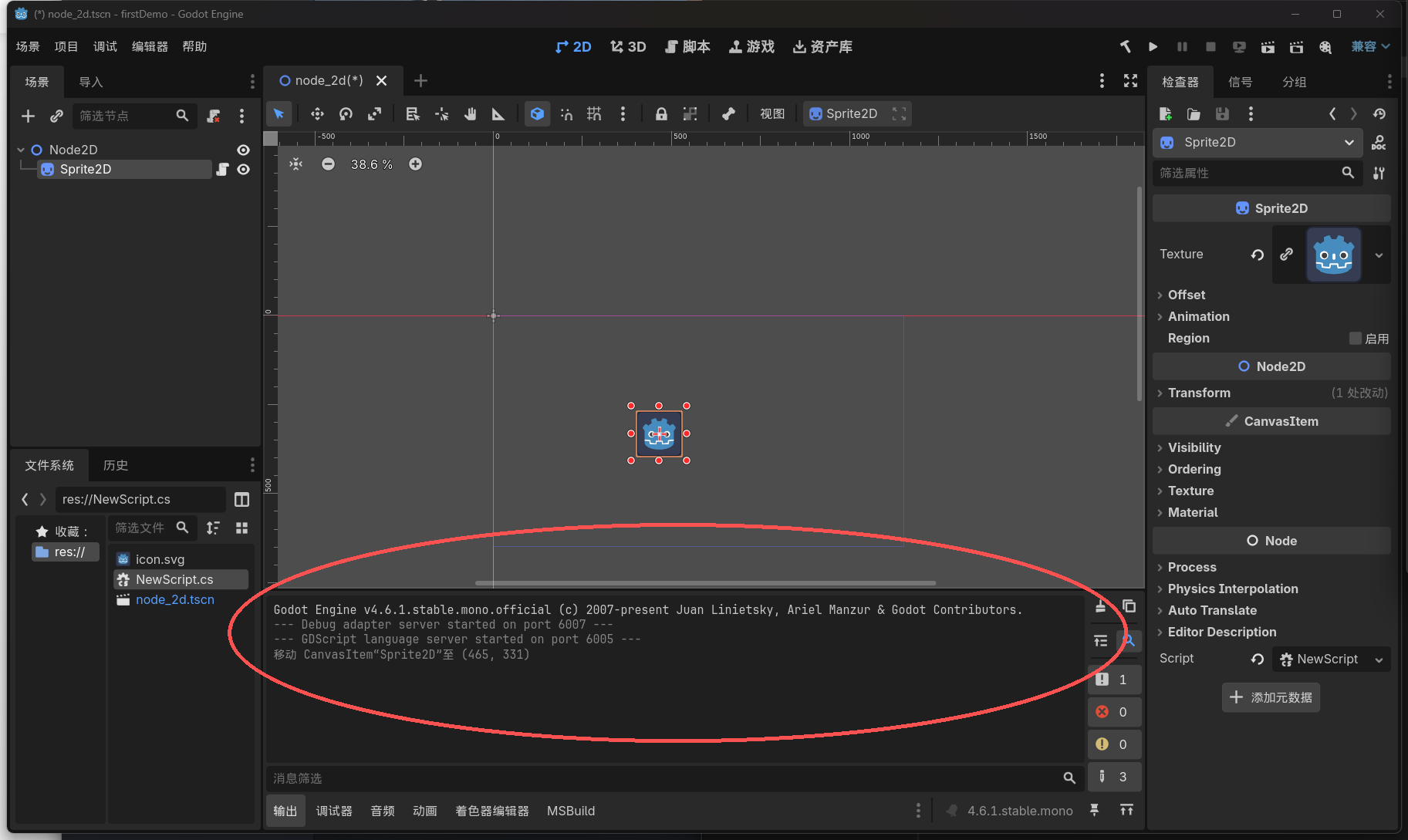Center view on selection icon
This screenshot has height=840, width=1408.
click(295, 164)
